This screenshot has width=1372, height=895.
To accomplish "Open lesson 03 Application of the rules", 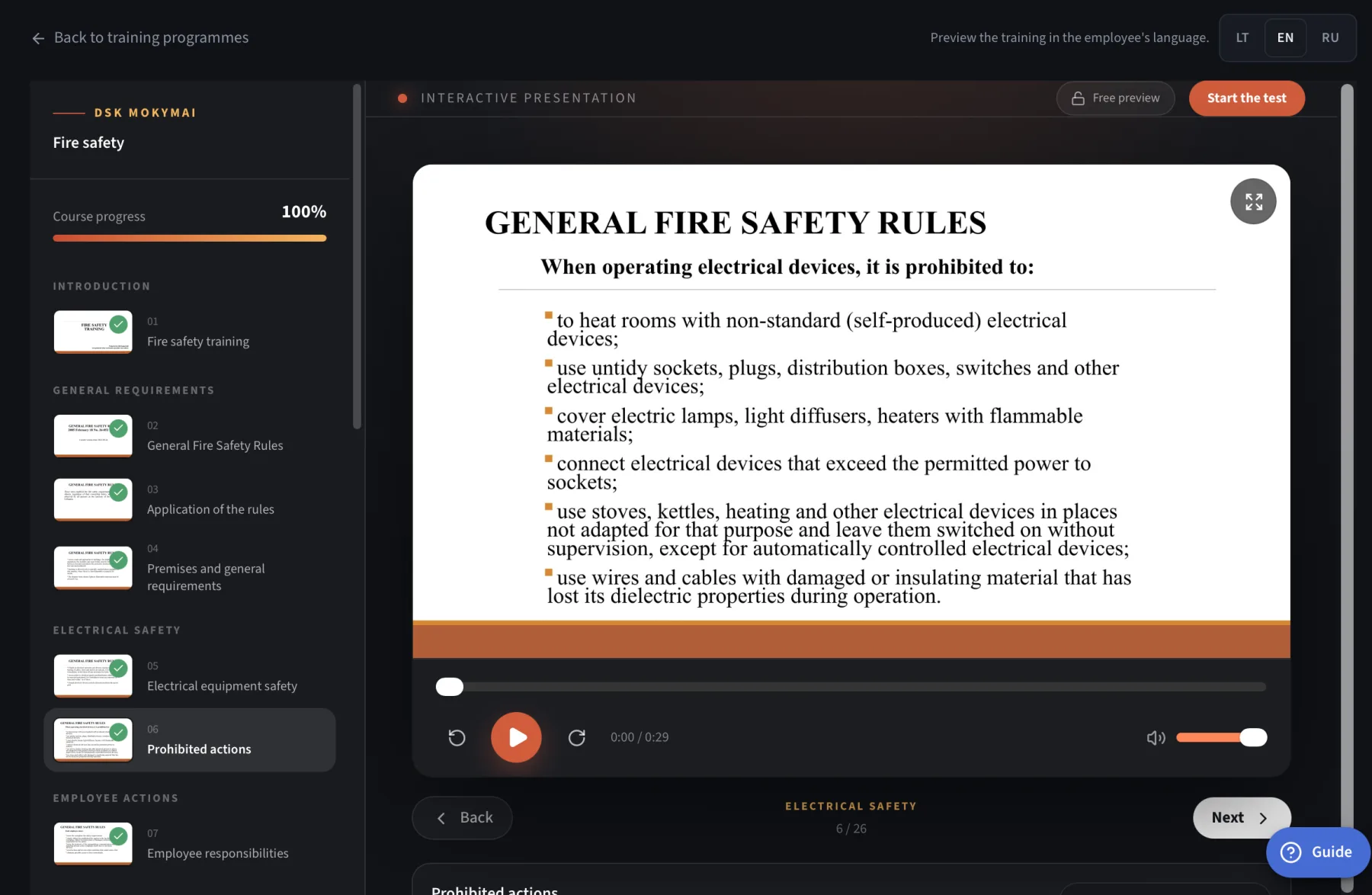I will [x=190, y=499].
